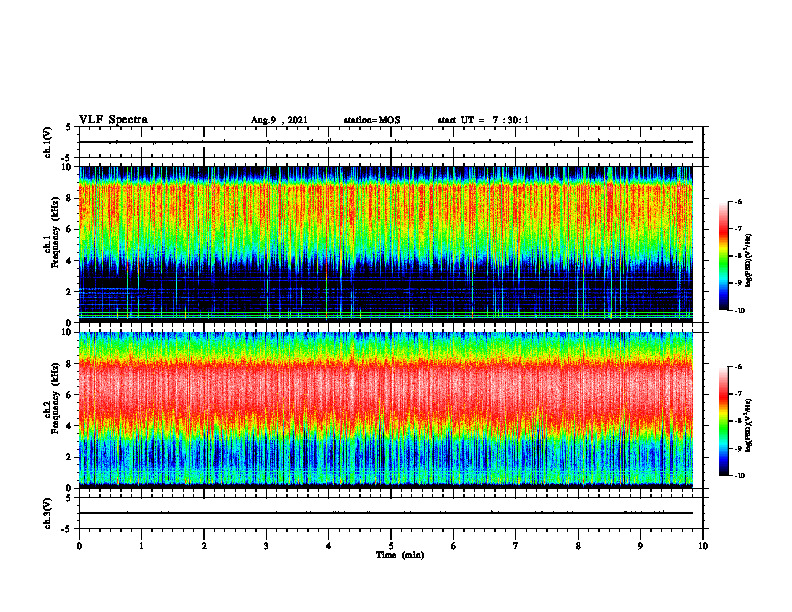This screenshot has width=792, height=612.
Task: Click time axis tick label "2"
Action: click(x=204, y=546)
